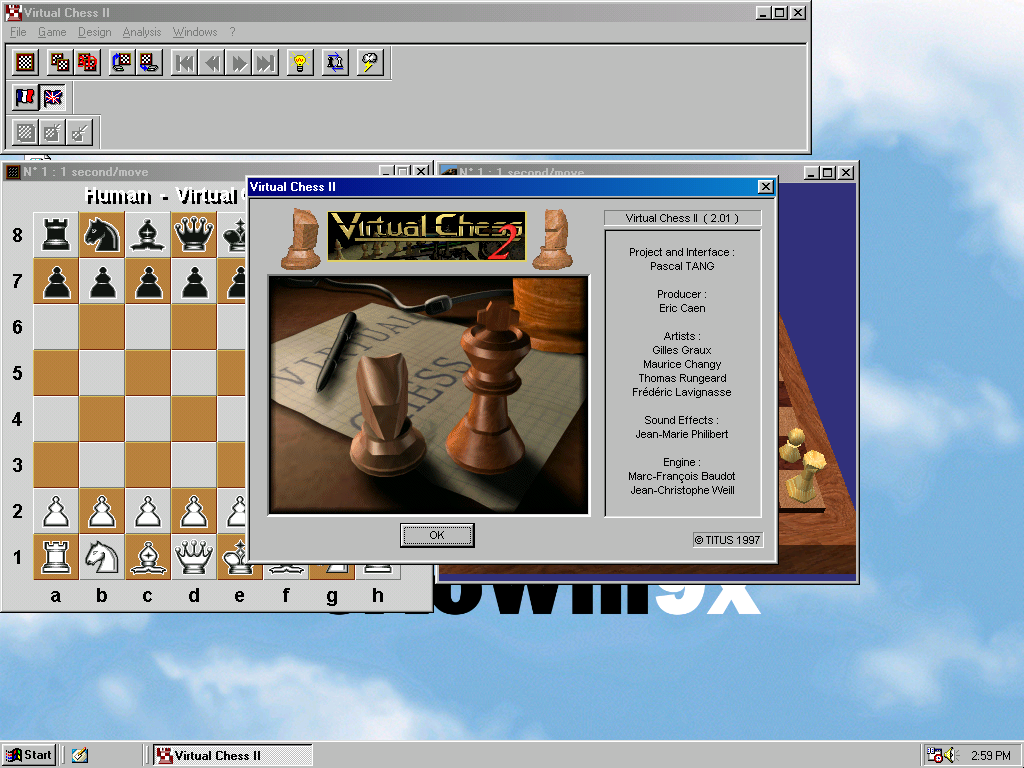Select the white pawn on a2

tap(56, 511)
